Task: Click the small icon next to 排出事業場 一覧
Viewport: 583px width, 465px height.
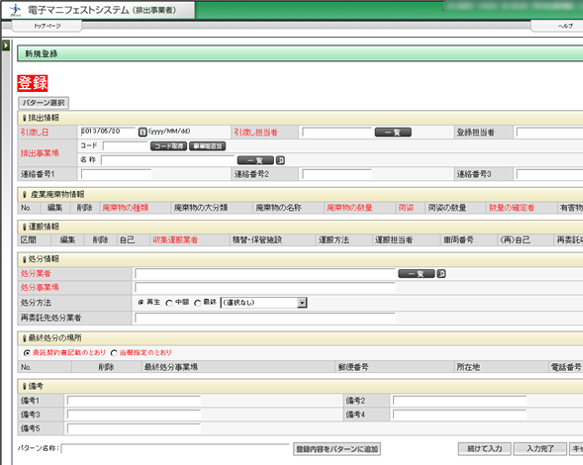Action: pos(280,160)
